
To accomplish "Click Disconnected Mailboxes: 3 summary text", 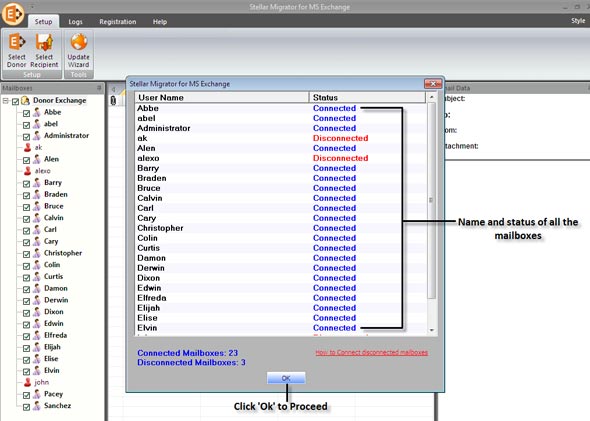I will pos(191,362).
